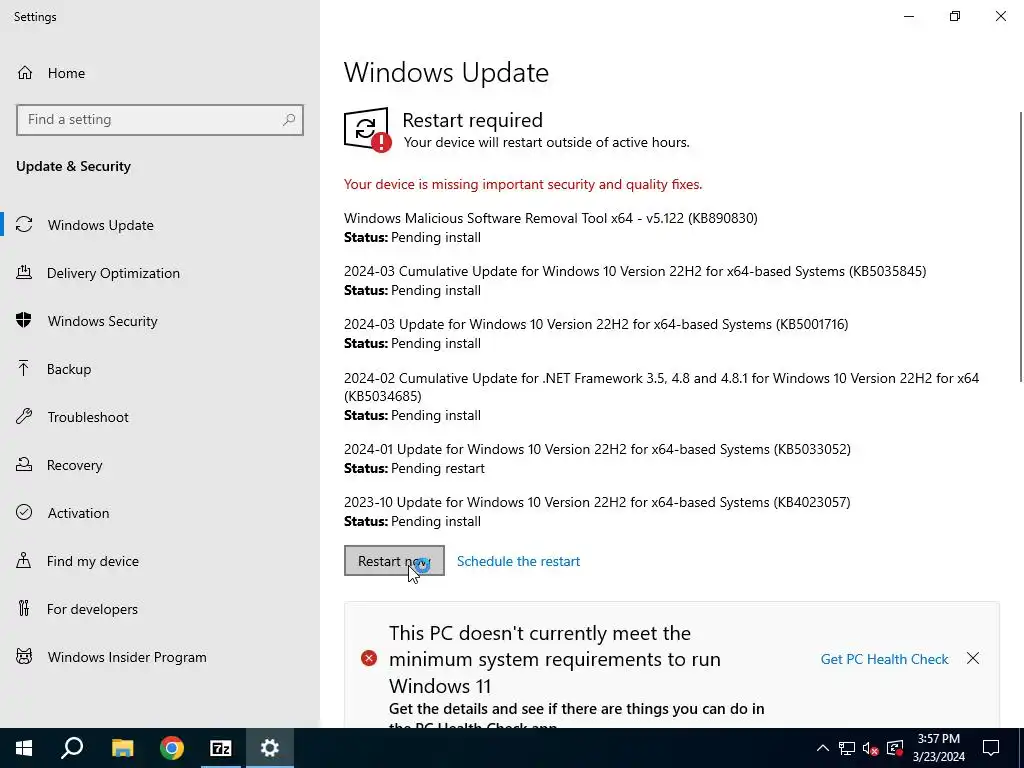Click the Restart required status icon
Viewport: 1024px width, 768px height.
coord(367,129)
